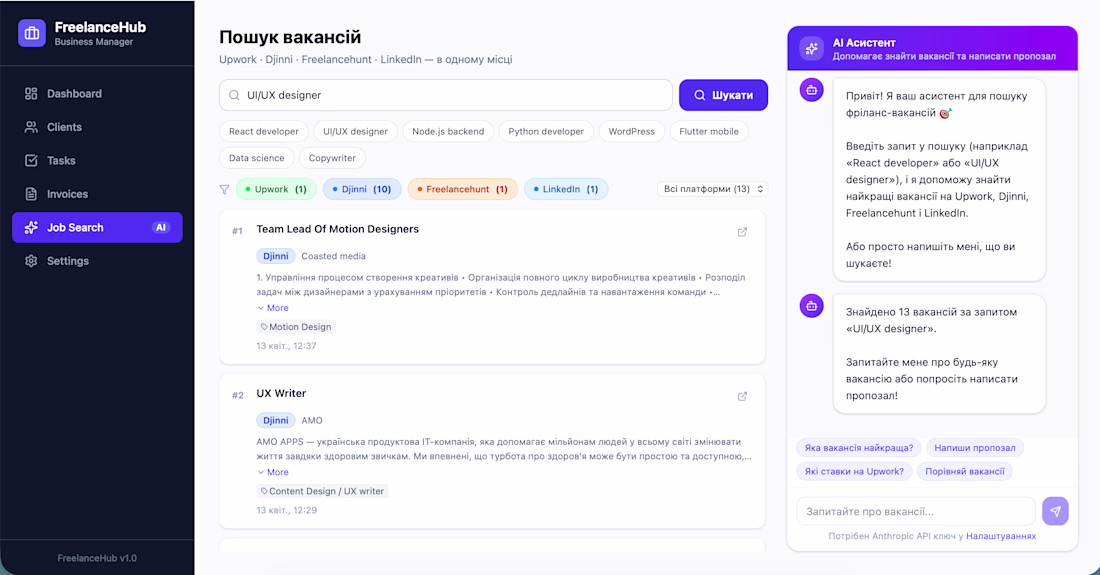Click the AI Асистент header sparkle icon
This screenshot has height=575, width=1100.
[812, 48]
